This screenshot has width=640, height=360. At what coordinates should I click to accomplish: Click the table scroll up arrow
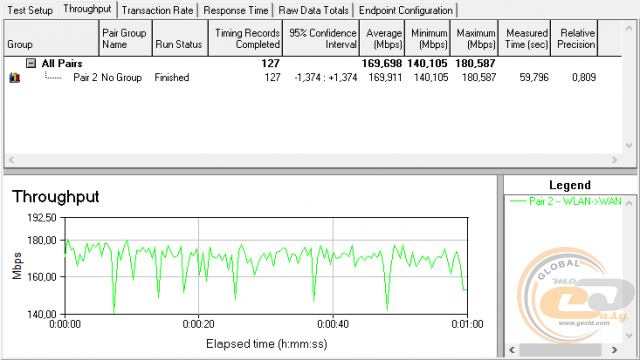(x=629, y=28)
